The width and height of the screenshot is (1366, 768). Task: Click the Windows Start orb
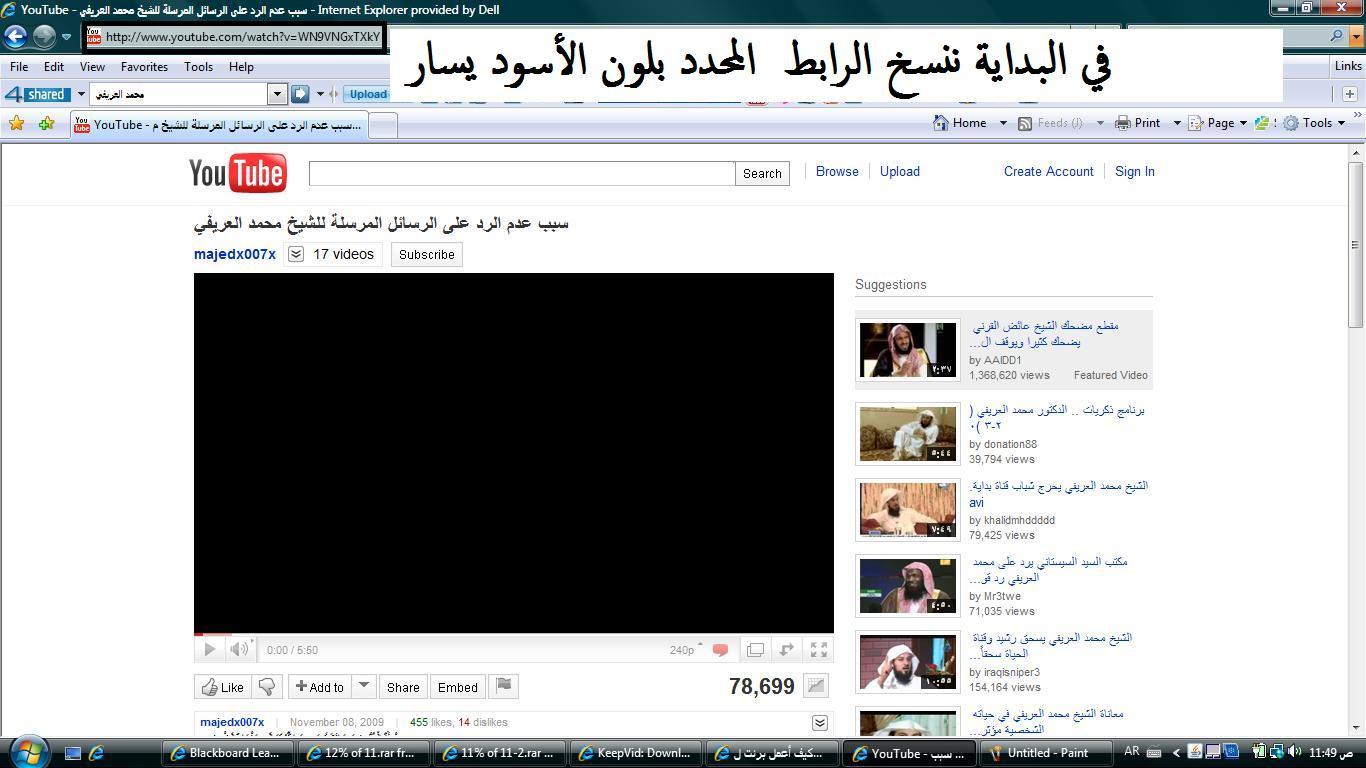coord(27,751)
